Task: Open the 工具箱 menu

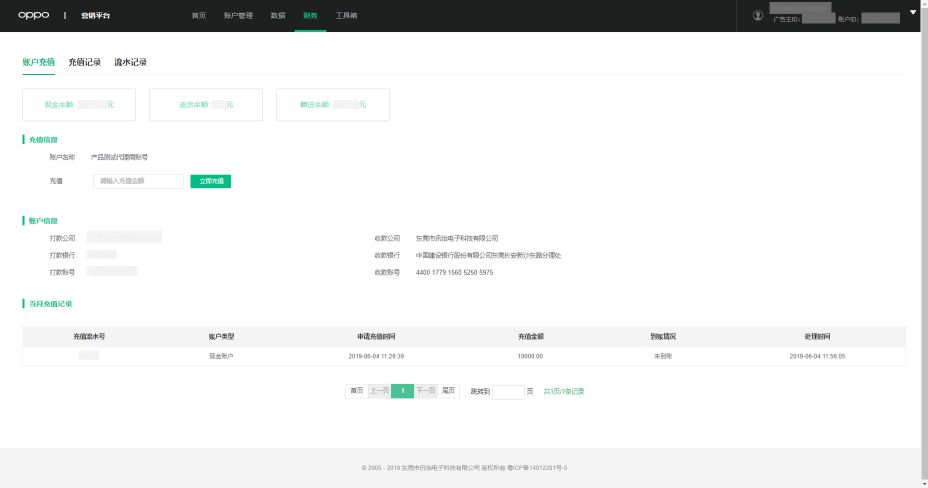Action: tap(346, 16)
